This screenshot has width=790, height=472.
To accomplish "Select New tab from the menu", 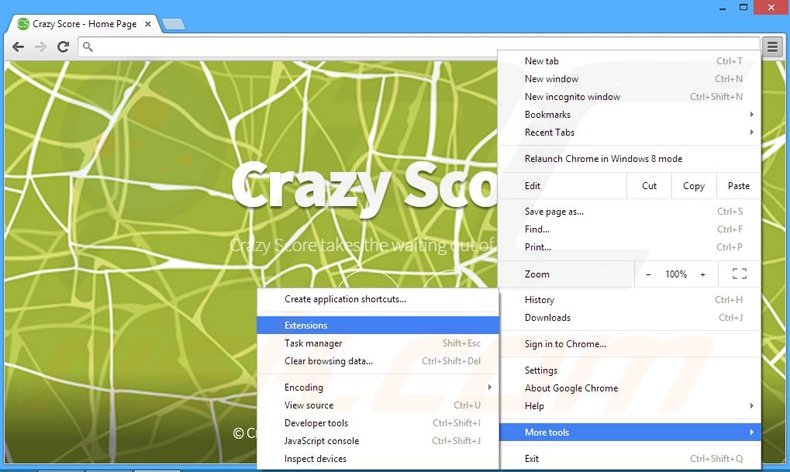I will 629,61.
